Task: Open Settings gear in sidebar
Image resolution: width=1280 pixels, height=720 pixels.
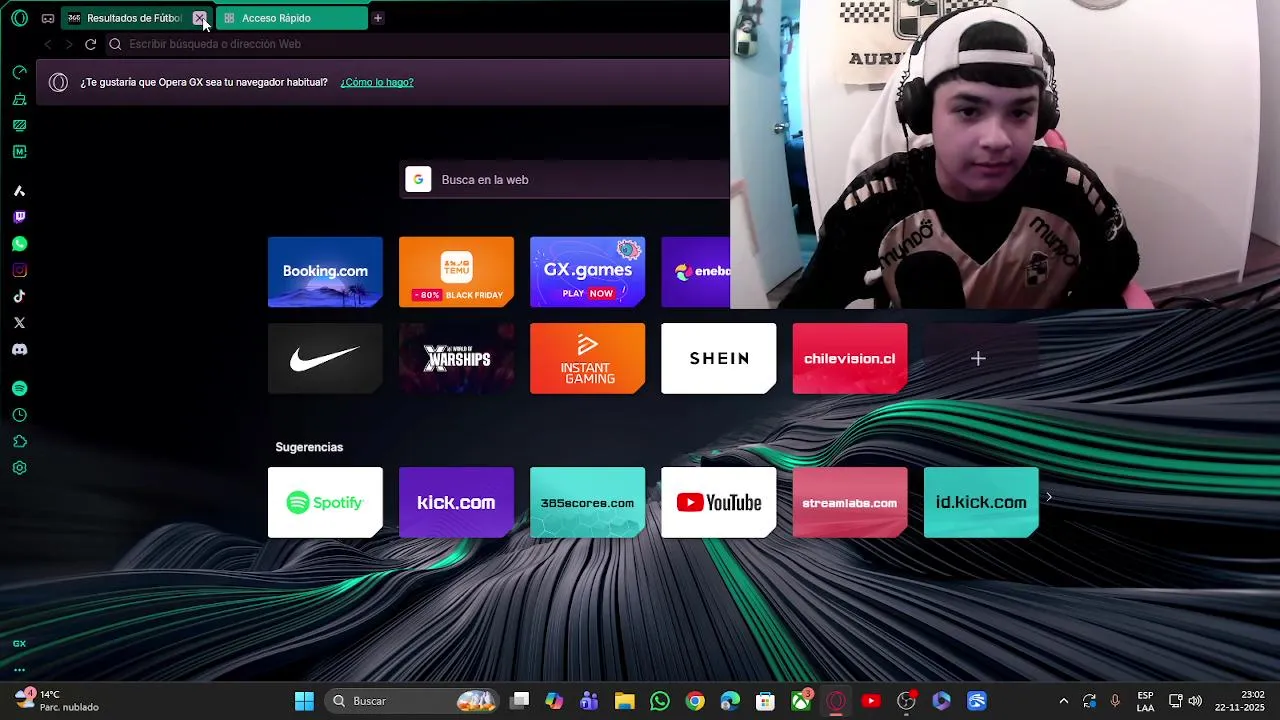Action: 19,468
